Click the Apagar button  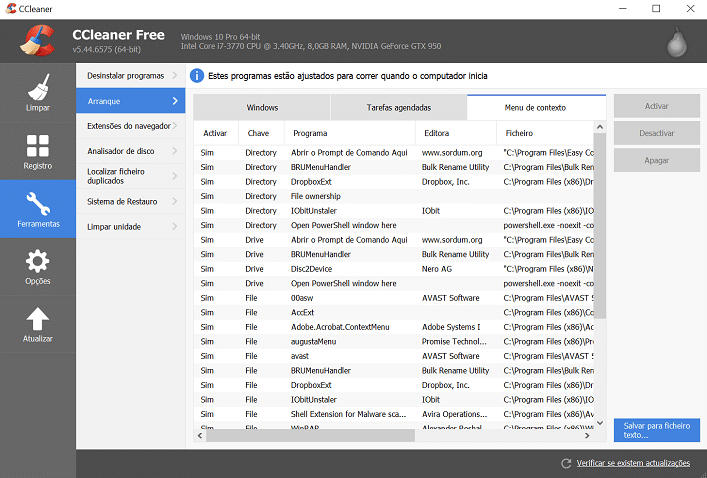click(656, 160)
